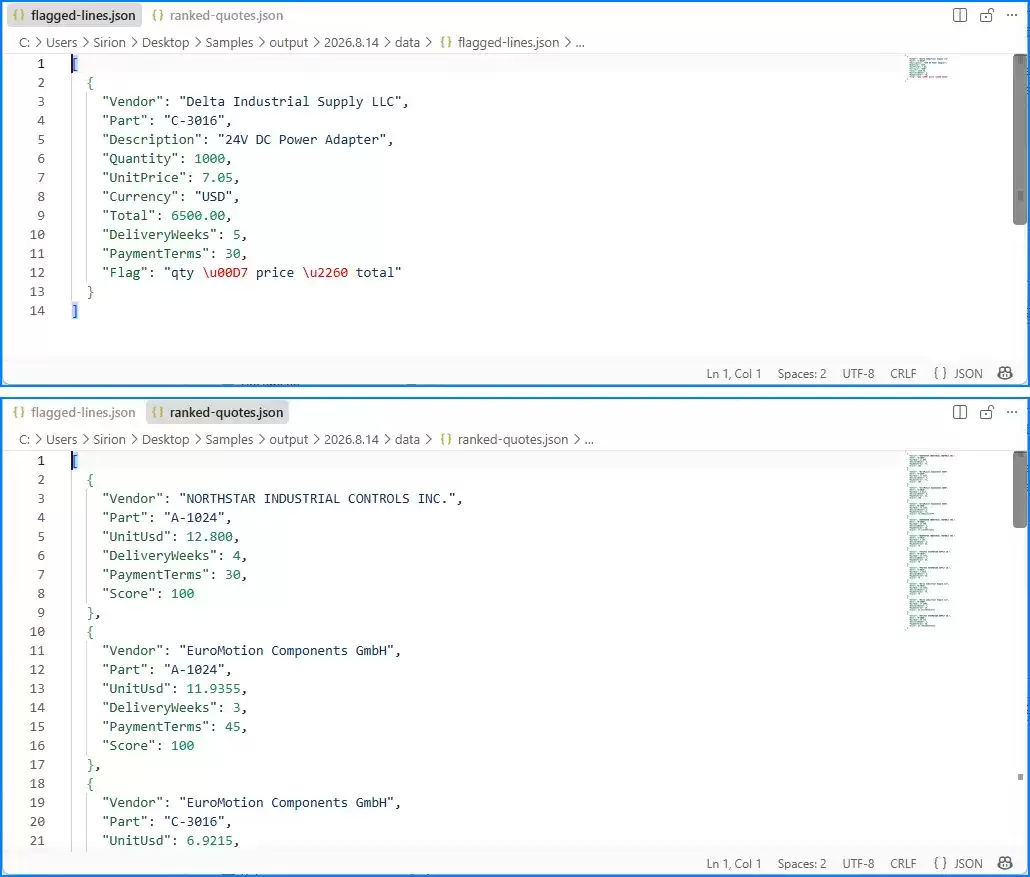The height and width of the screenshot is (877, 1030).
Task: Toggle the lock icon in bottom editor
Action: click(986, 412)
